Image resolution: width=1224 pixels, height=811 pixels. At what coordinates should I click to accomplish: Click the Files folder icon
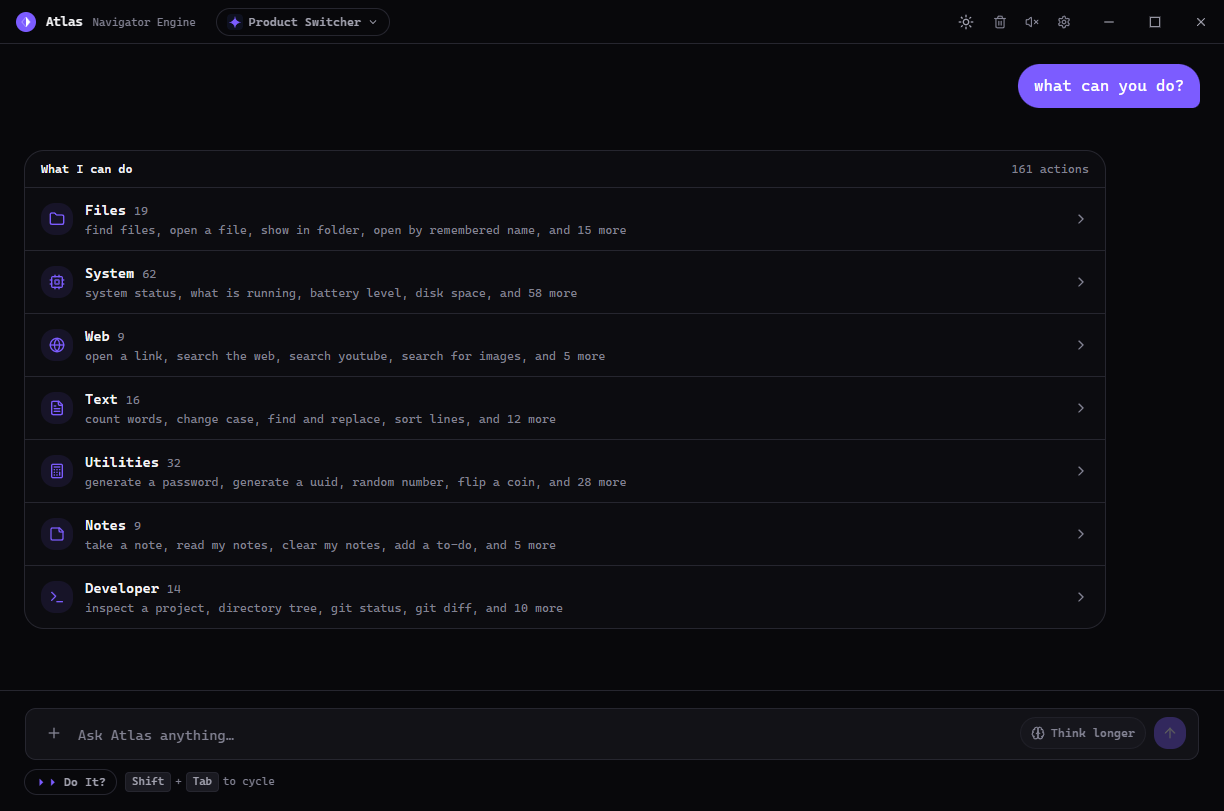[57, 219]
